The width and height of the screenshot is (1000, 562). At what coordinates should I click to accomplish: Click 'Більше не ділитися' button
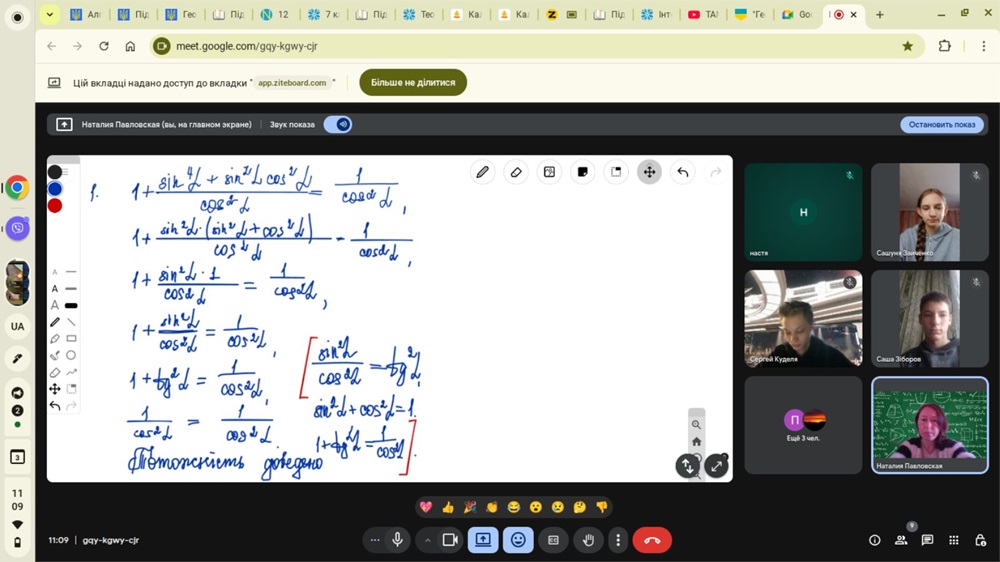click(413, 83)
